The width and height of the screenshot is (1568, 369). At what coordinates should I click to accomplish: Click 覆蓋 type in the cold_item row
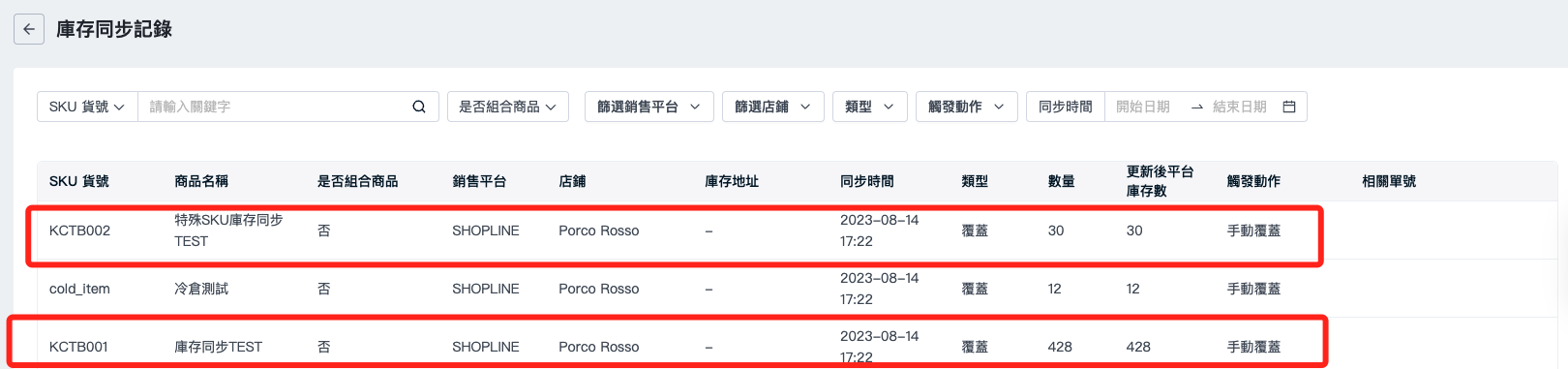tap(975, 289)
